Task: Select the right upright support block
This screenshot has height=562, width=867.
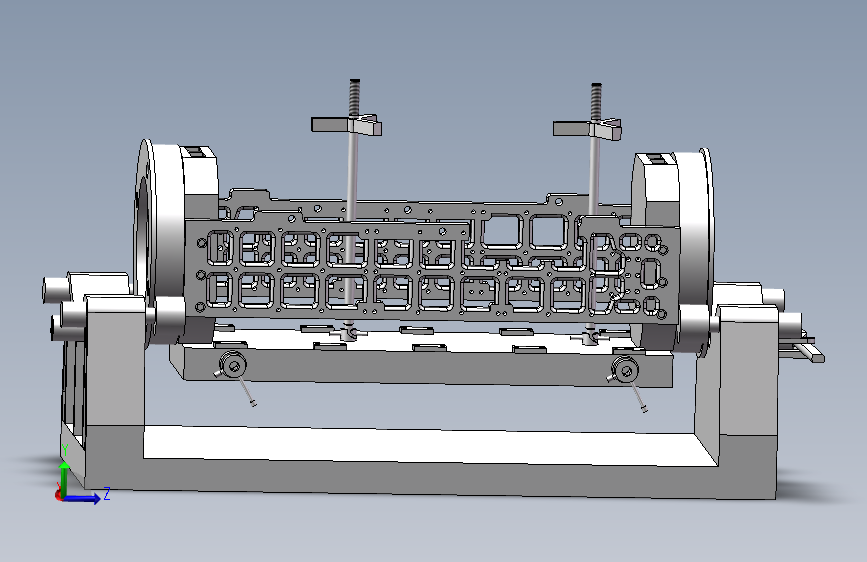Action: click(x=746, y=371)
